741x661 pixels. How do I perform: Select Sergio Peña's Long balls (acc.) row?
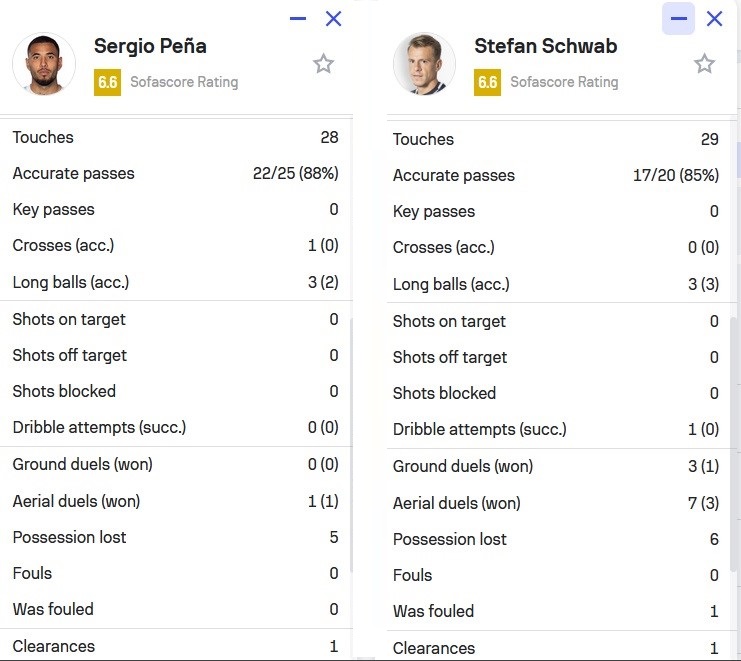click(x=175, y=282)
